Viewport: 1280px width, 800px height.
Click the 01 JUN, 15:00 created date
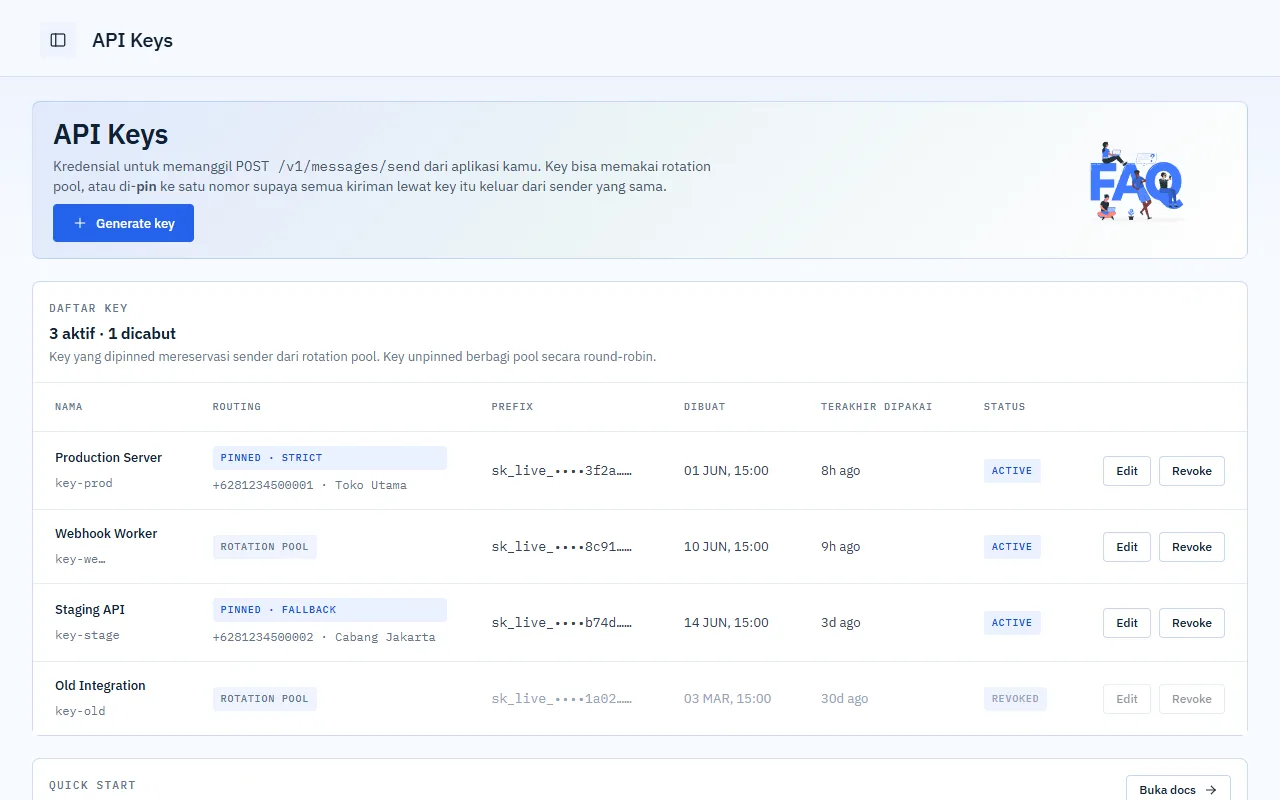726,471
